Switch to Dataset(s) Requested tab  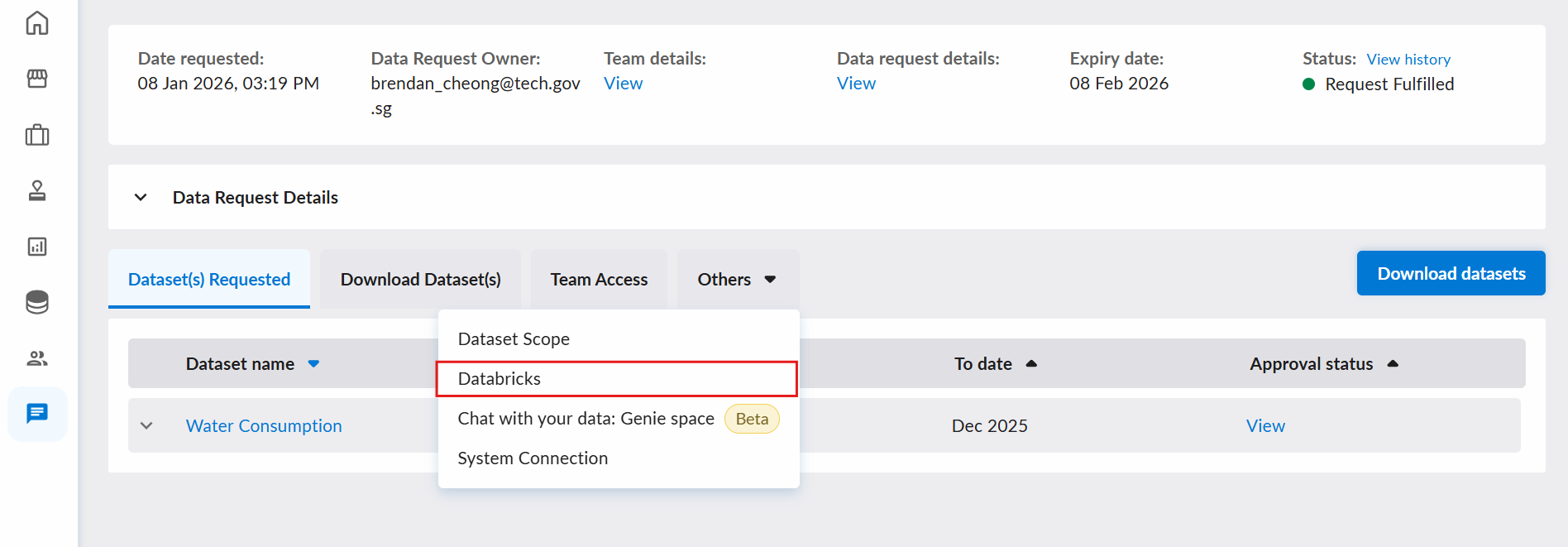coord(209,279)
